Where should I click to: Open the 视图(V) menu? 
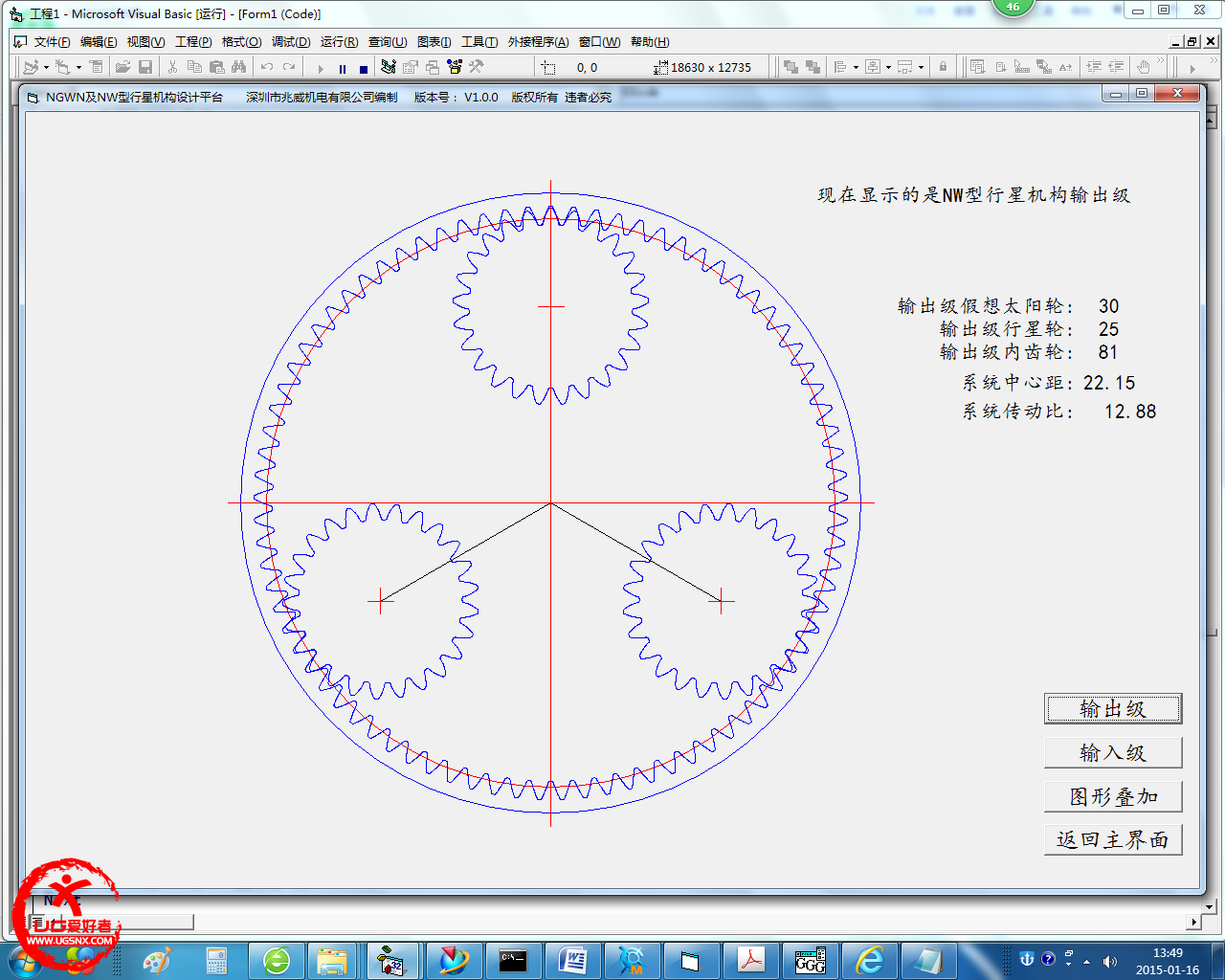(x=145, y=41)
